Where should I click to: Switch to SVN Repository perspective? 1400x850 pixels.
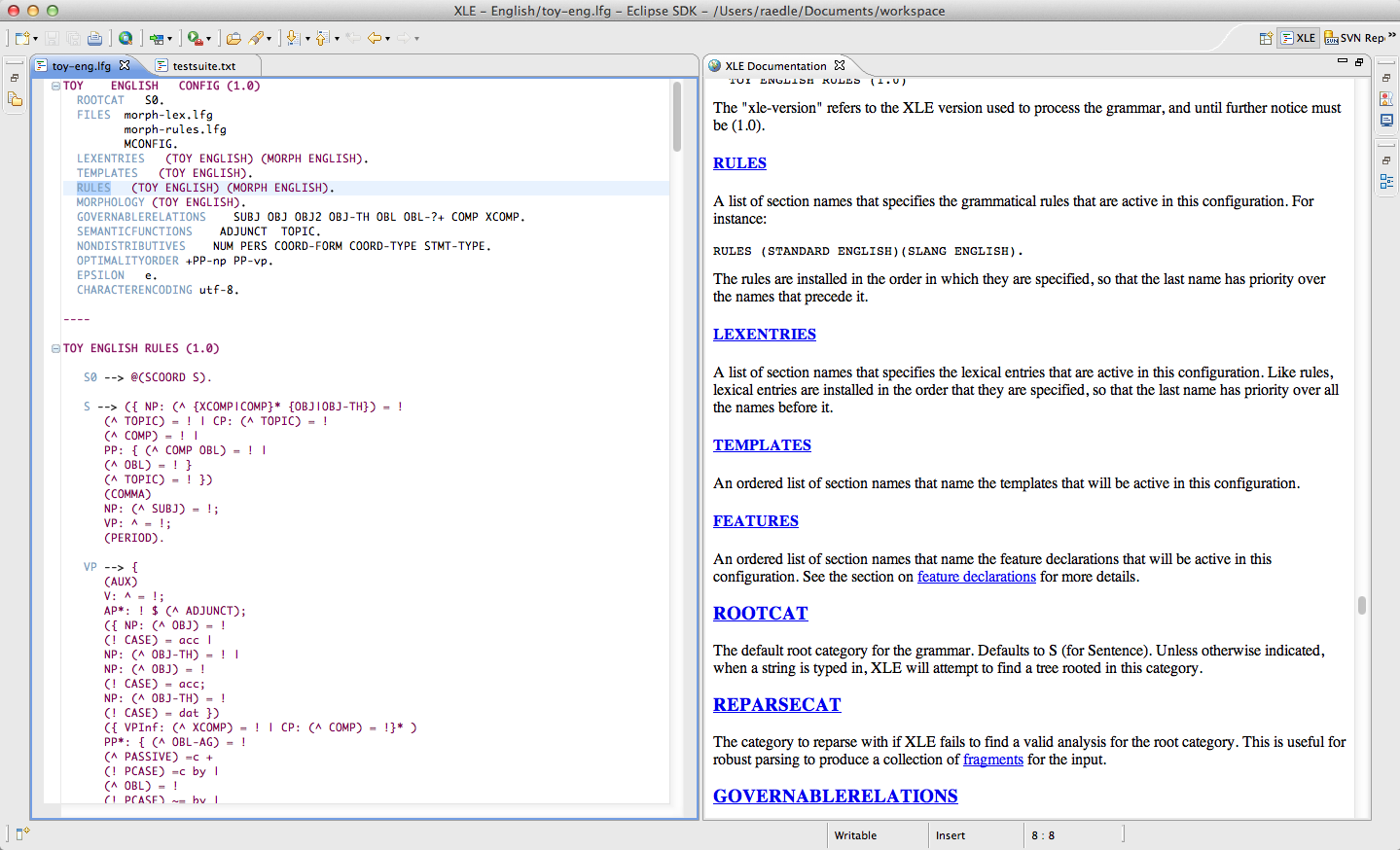(x=1353, y=38)
